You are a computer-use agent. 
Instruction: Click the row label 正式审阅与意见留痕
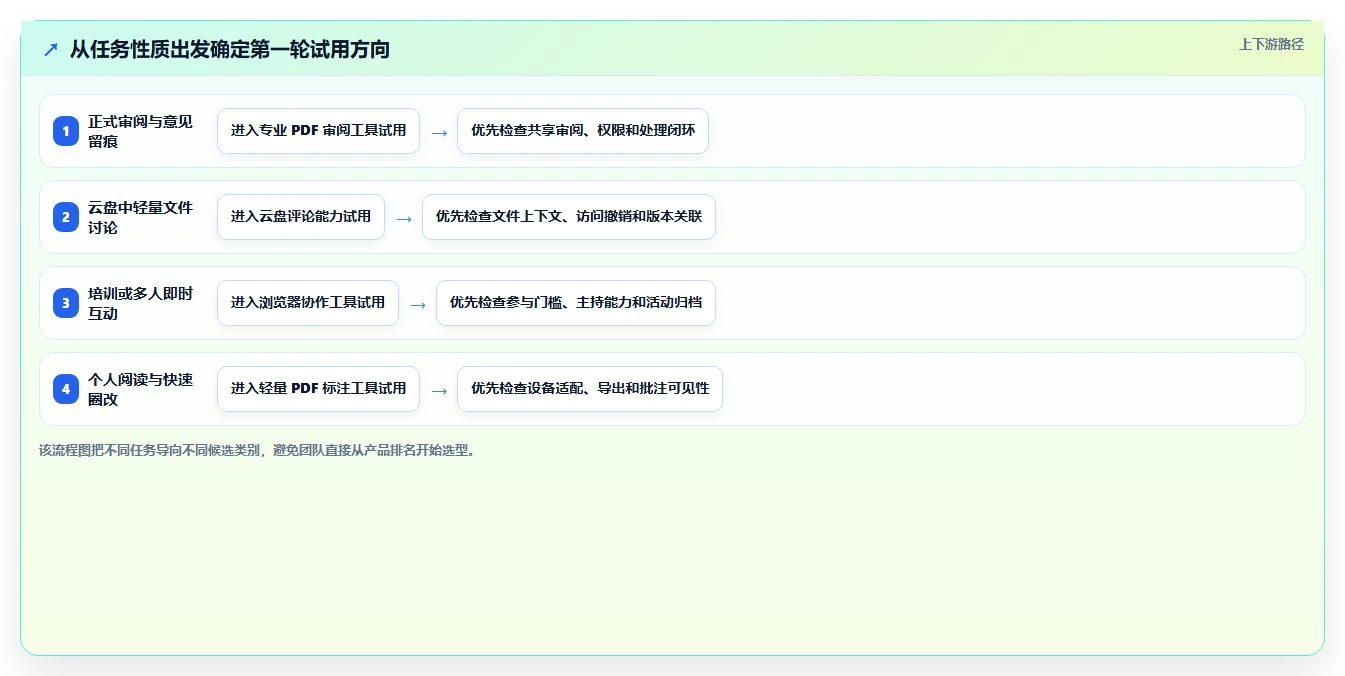click(x=140, y=131)
